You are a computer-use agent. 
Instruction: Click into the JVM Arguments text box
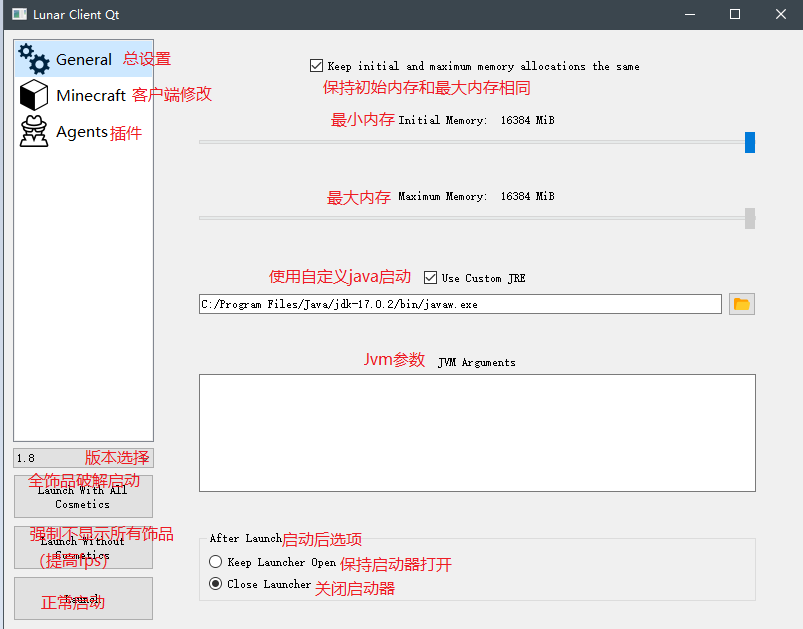tap(477, 433)
